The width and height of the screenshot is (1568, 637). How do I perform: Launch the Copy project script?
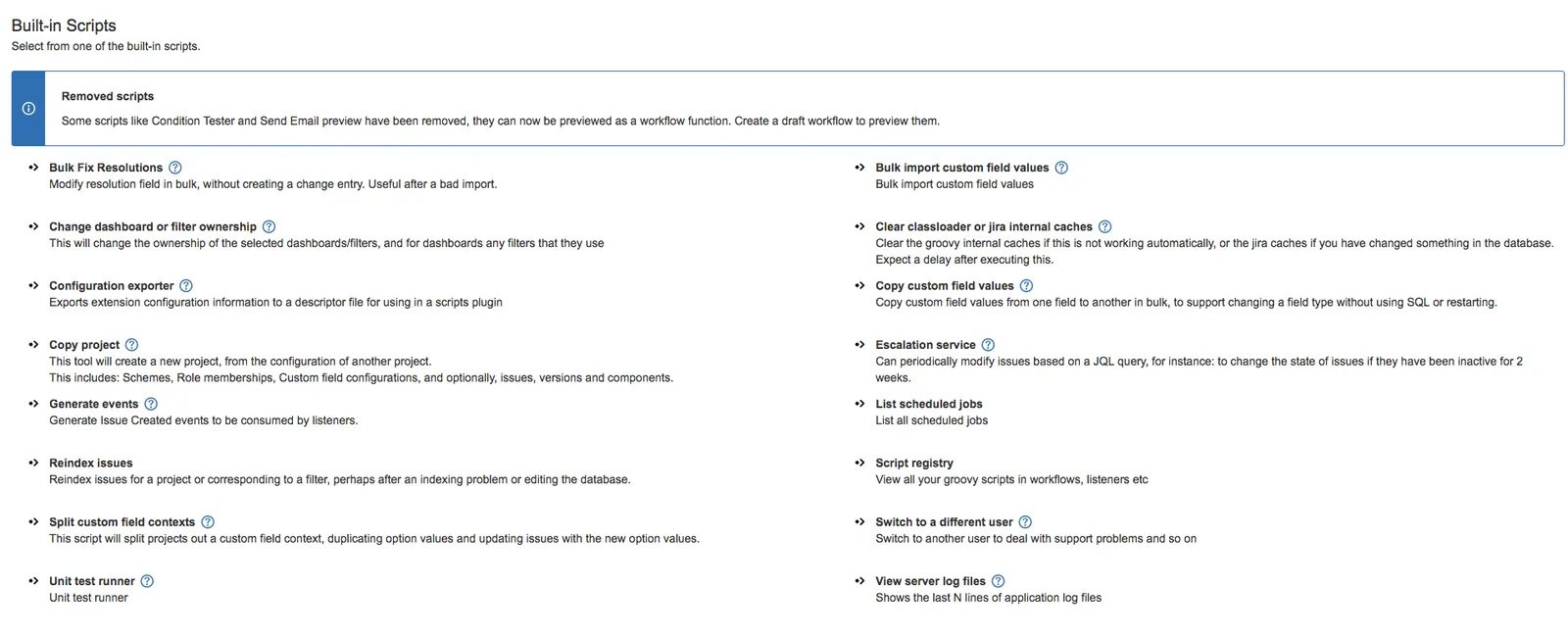point(84,345)
